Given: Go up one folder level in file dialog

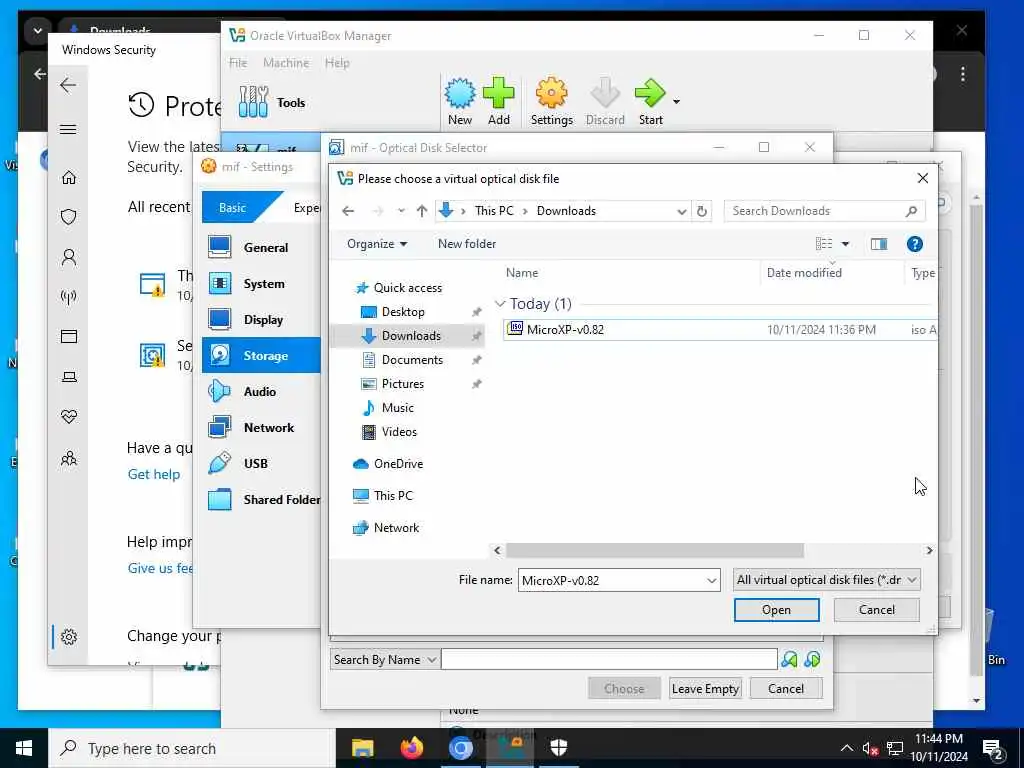Looking at the screenshot, I should point(422,211).
